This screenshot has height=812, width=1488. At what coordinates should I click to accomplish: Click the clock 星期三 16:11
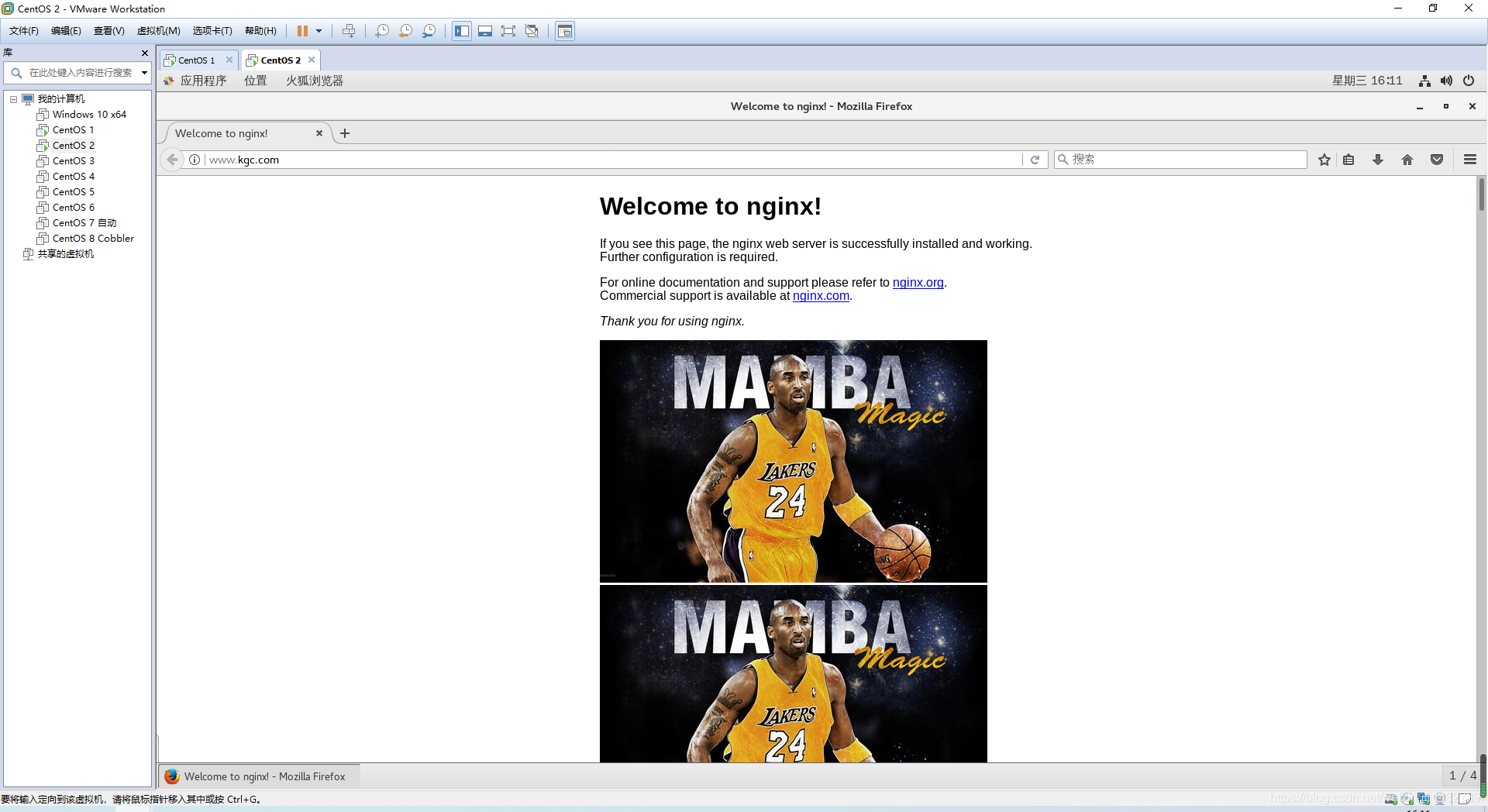1367,81
